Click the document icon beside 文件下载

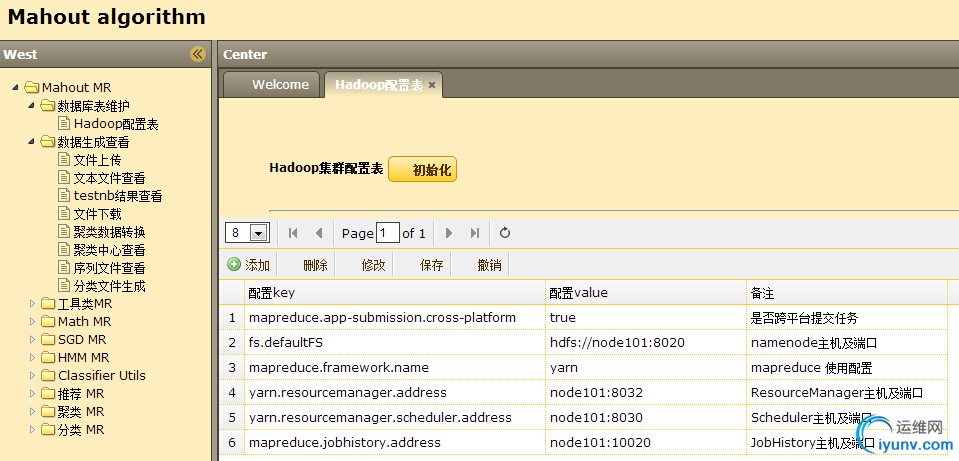pos(64,214)
